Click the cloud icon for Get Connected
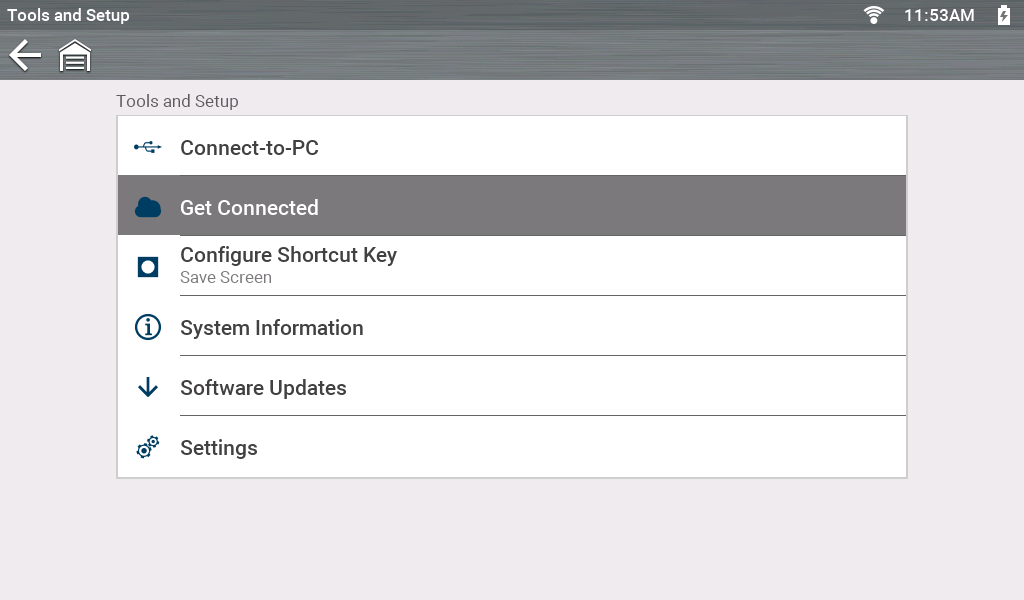Image resolution: width=1024 pixels, height=600 pixels. coord(148,208)
